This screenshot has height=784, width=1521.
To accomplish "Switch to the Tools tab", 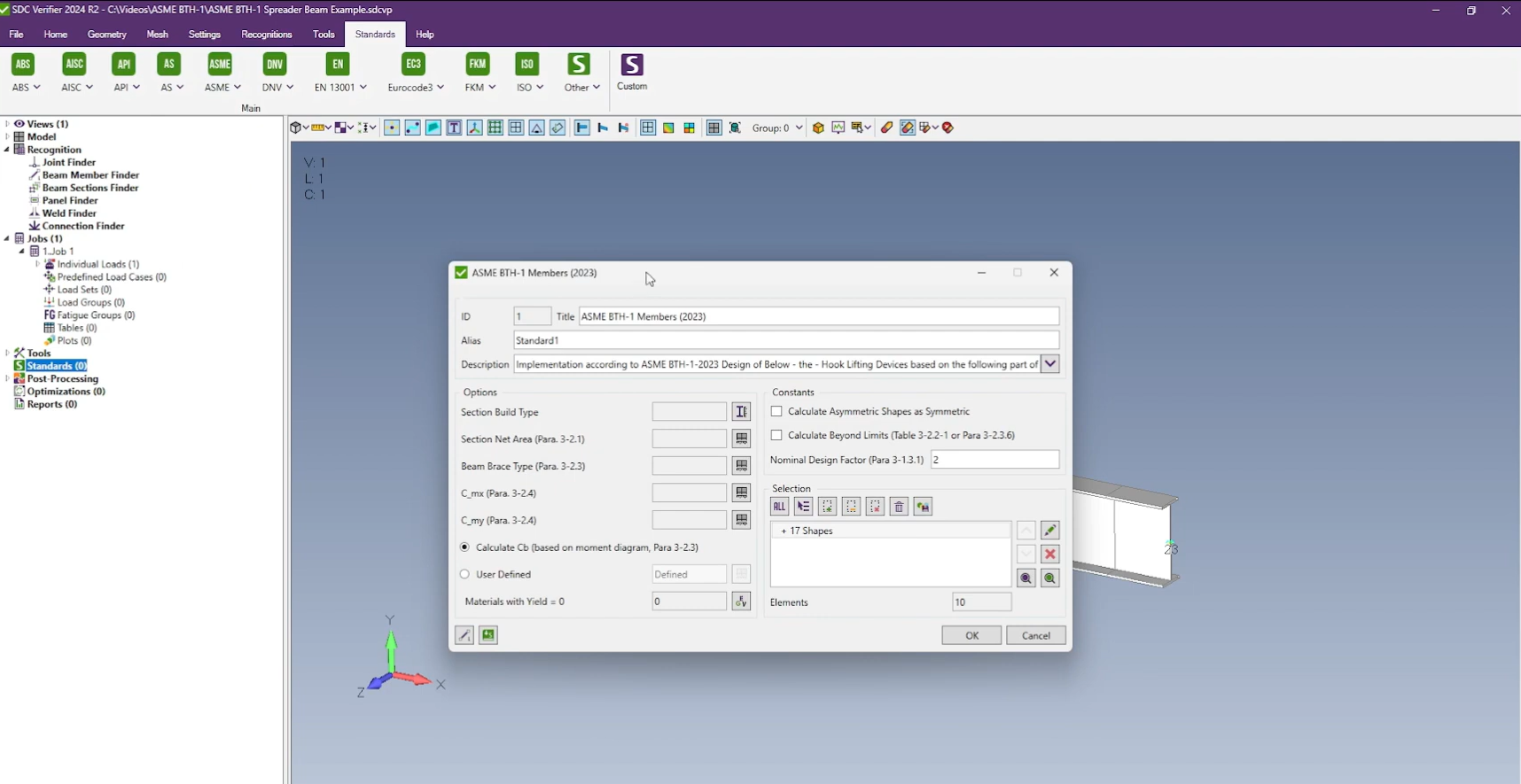I will tap(324, 35).
